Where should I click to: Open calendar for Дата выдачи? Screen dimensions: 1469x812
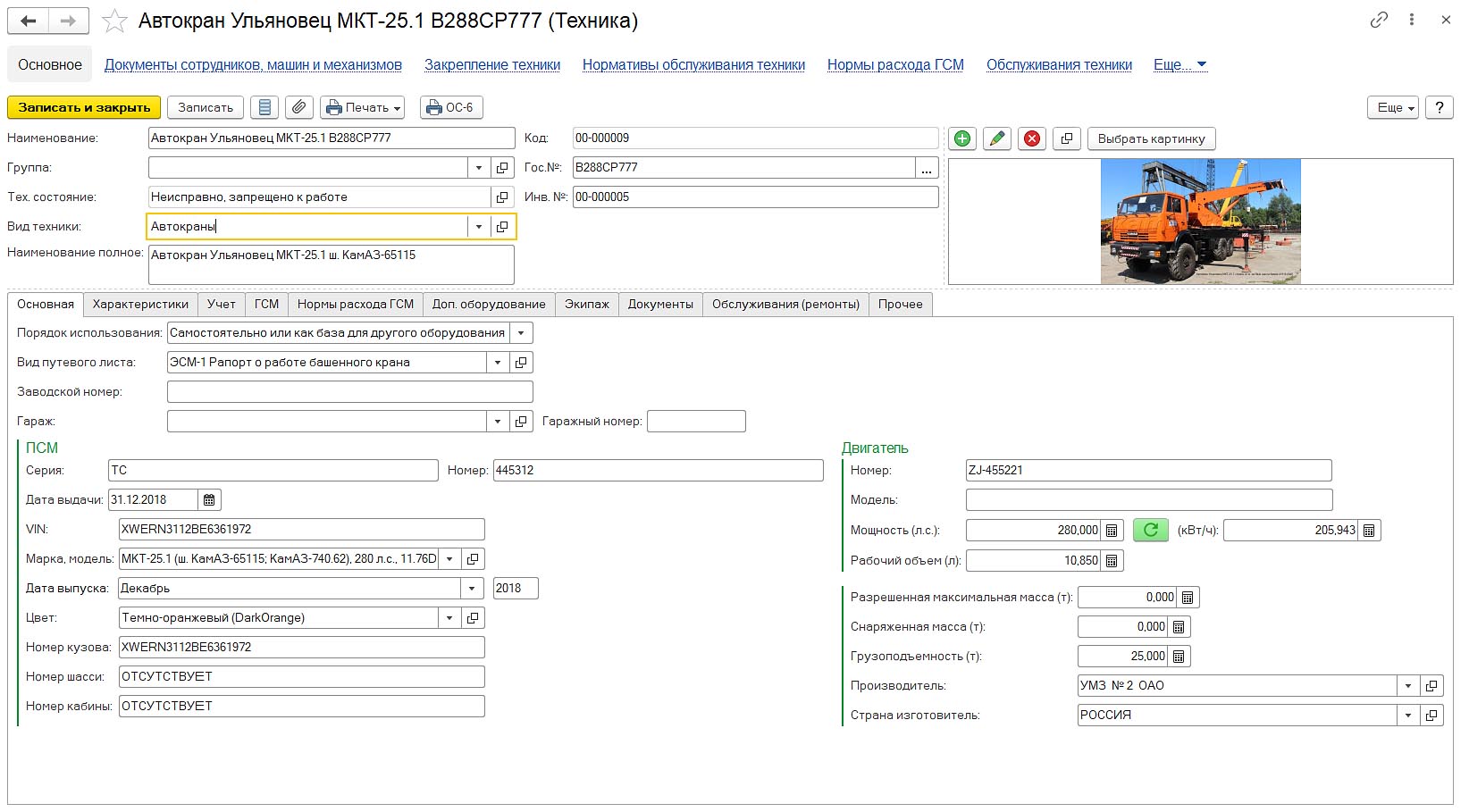click(209, 500)
